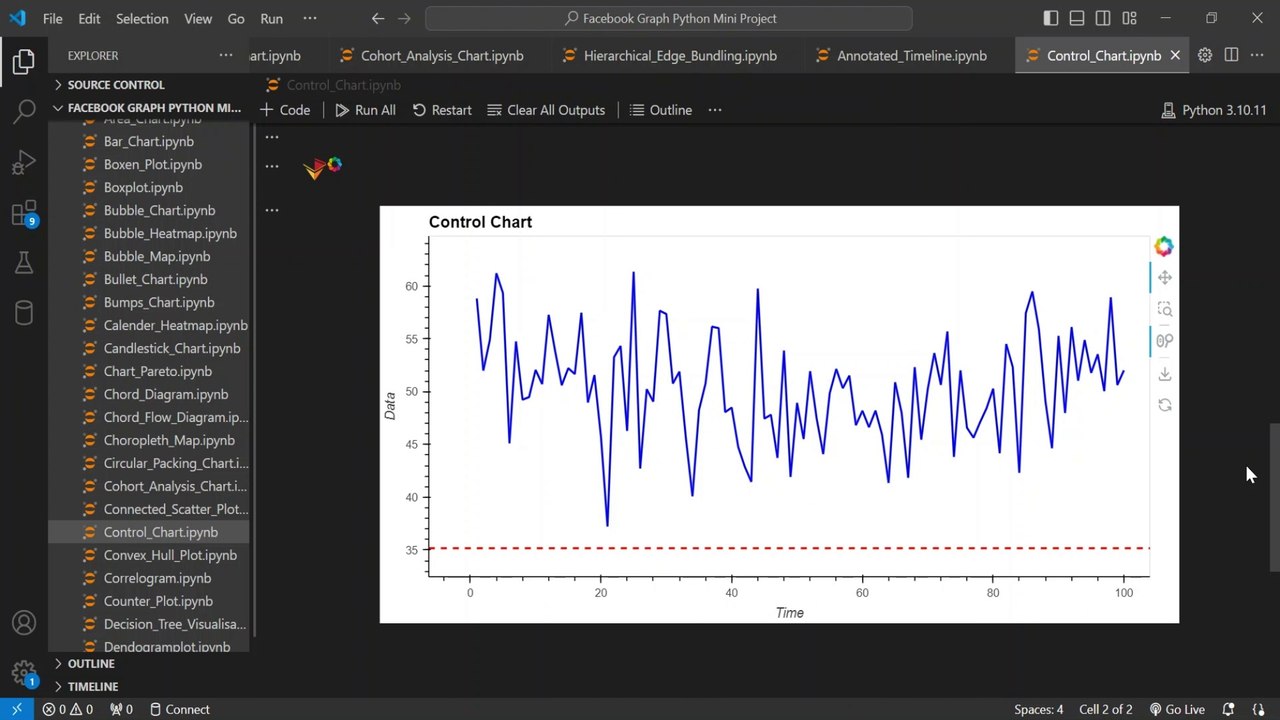Open the Testing flask icon

[24, 263]
